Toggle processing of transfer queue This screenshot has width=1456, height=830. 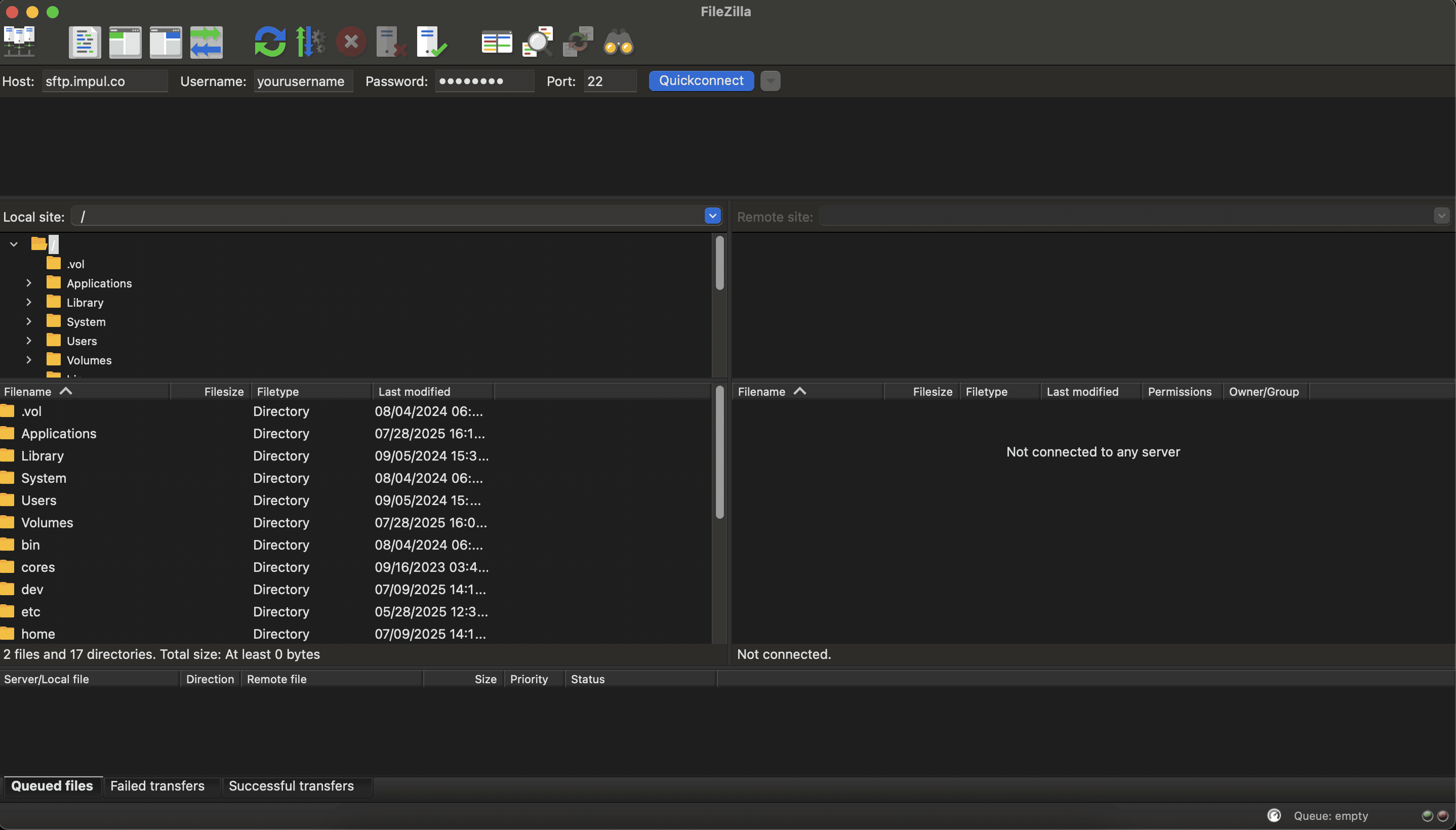coord(311,41)
